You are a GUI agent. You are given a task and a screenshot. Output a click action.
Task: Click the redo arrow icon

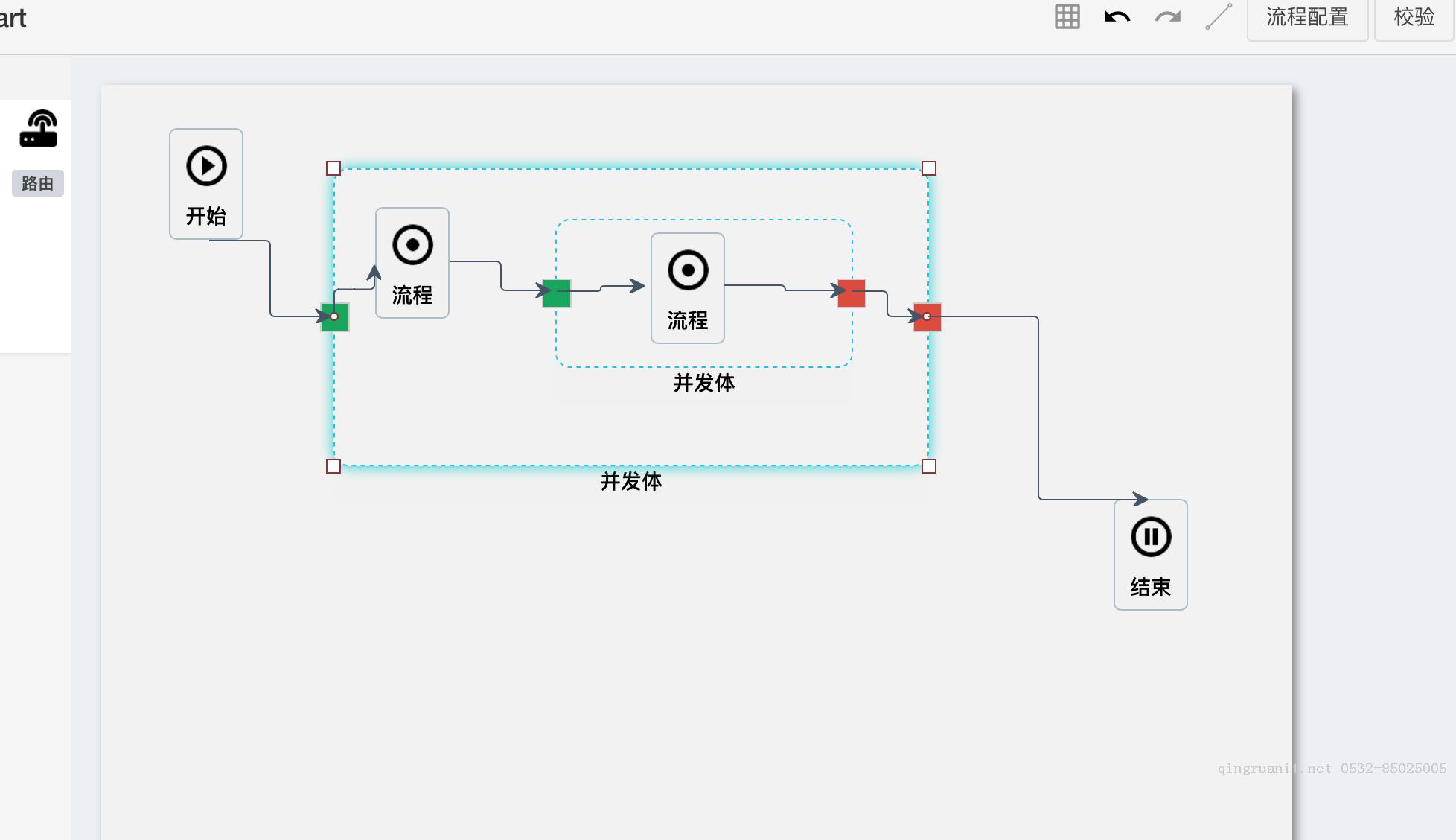point(1168,16)
